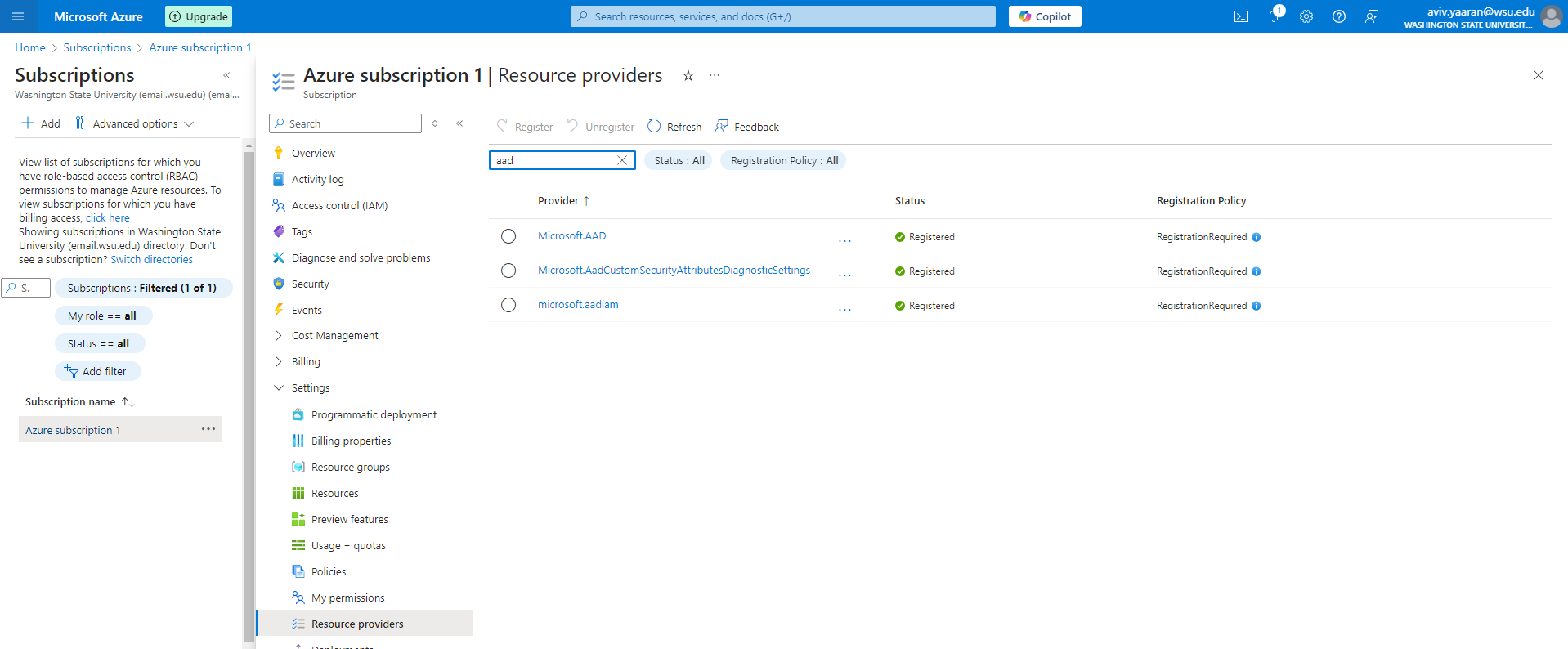This screenshot has height=649, width=1568.
Task: Open the top bar feedback icon
Action: pos(1372,16)
